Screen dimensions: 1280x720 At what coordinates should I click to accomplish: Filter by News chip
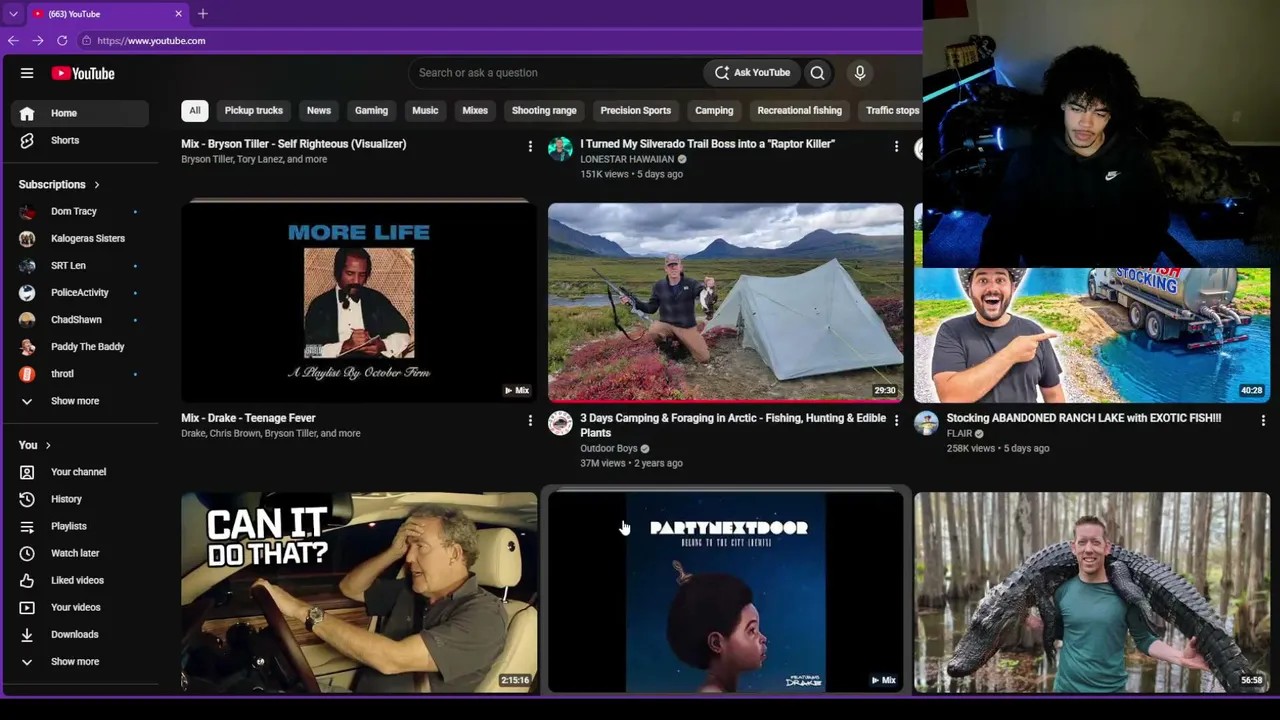tap(319, 110)
